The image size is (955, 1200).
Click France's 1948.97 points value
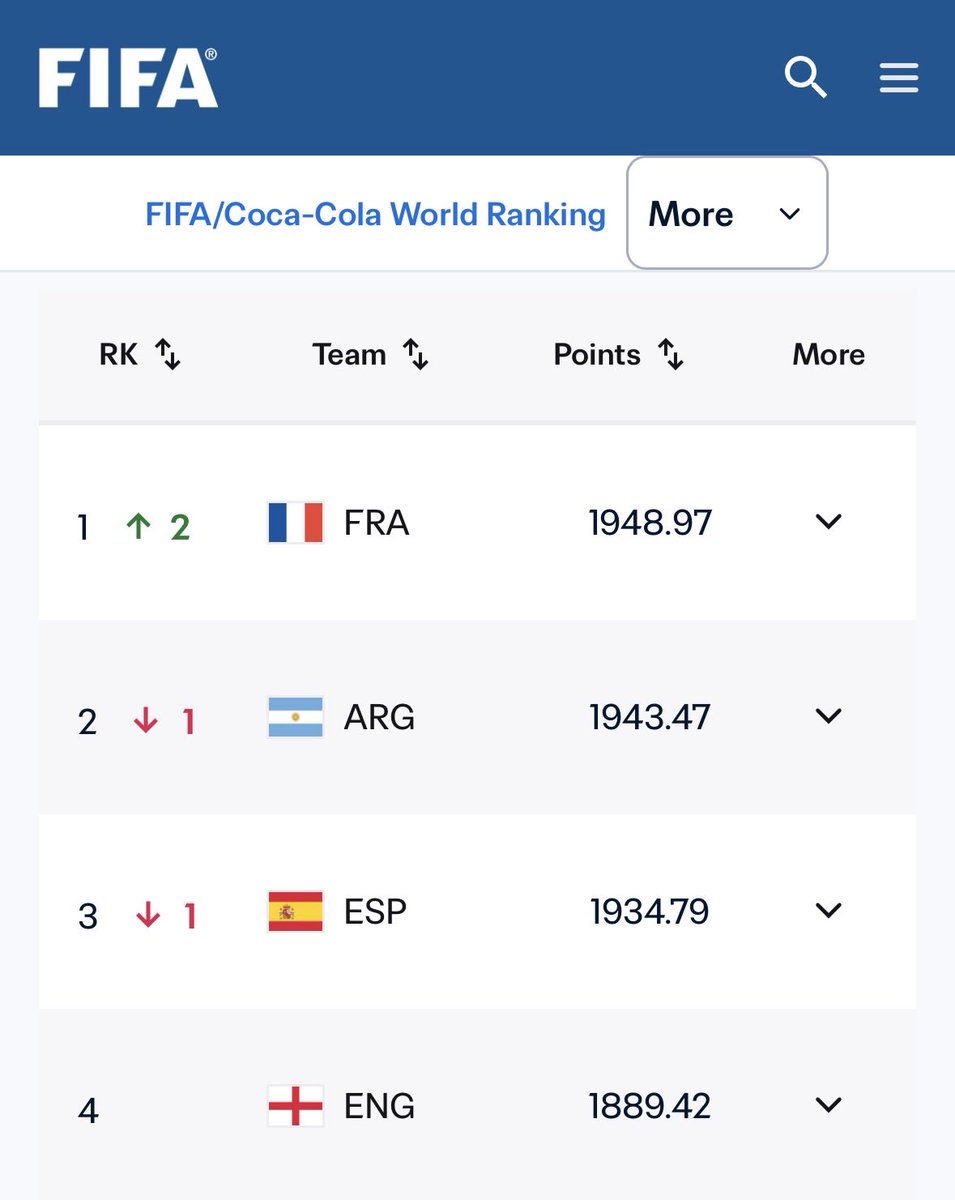pyautogui.click(x=650, y=522)
